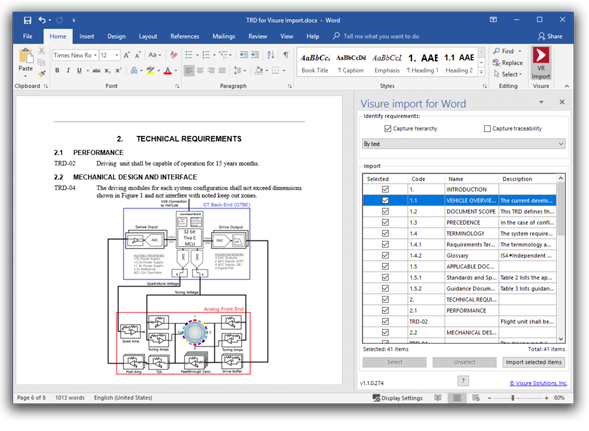Apply subscript formatting

point(107,70)
